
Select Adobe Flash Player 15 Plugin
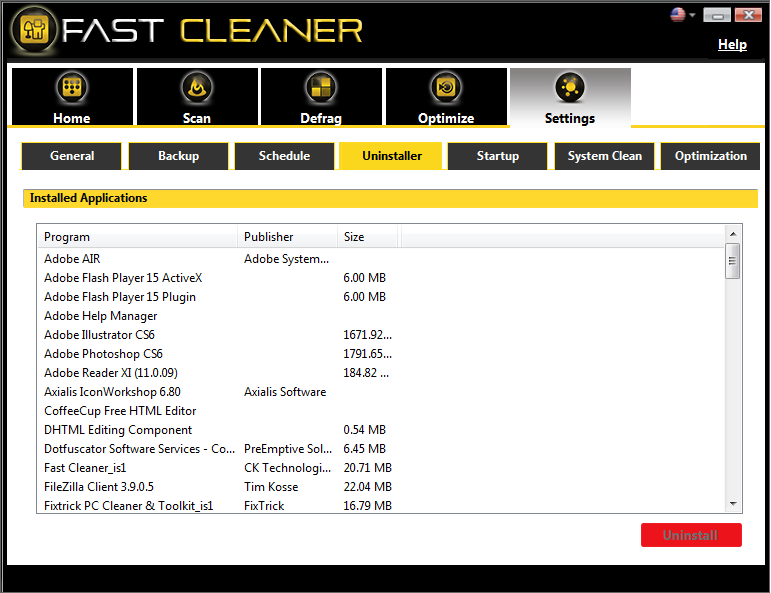pos(381,297)
